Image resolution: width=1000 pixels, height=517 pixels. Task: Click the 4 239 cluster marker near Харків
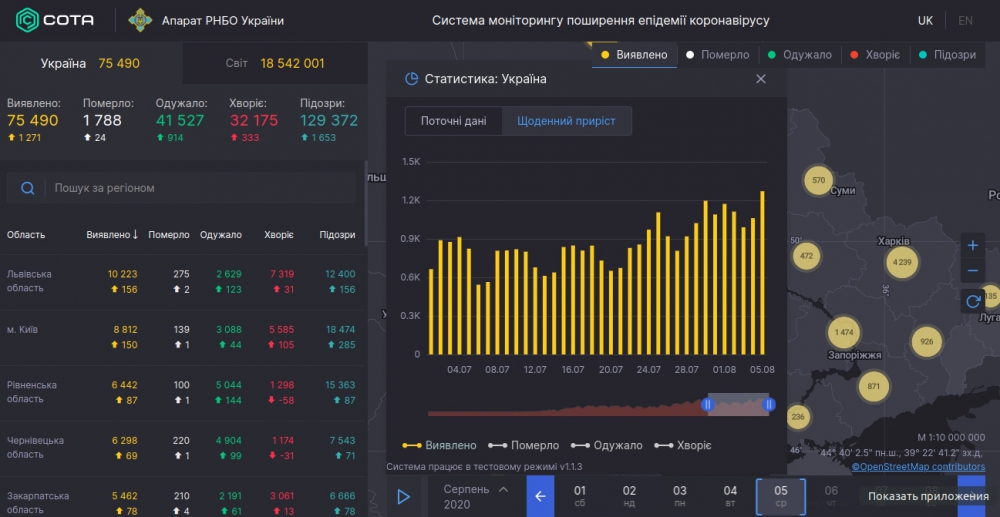click(x=901, y=263)
